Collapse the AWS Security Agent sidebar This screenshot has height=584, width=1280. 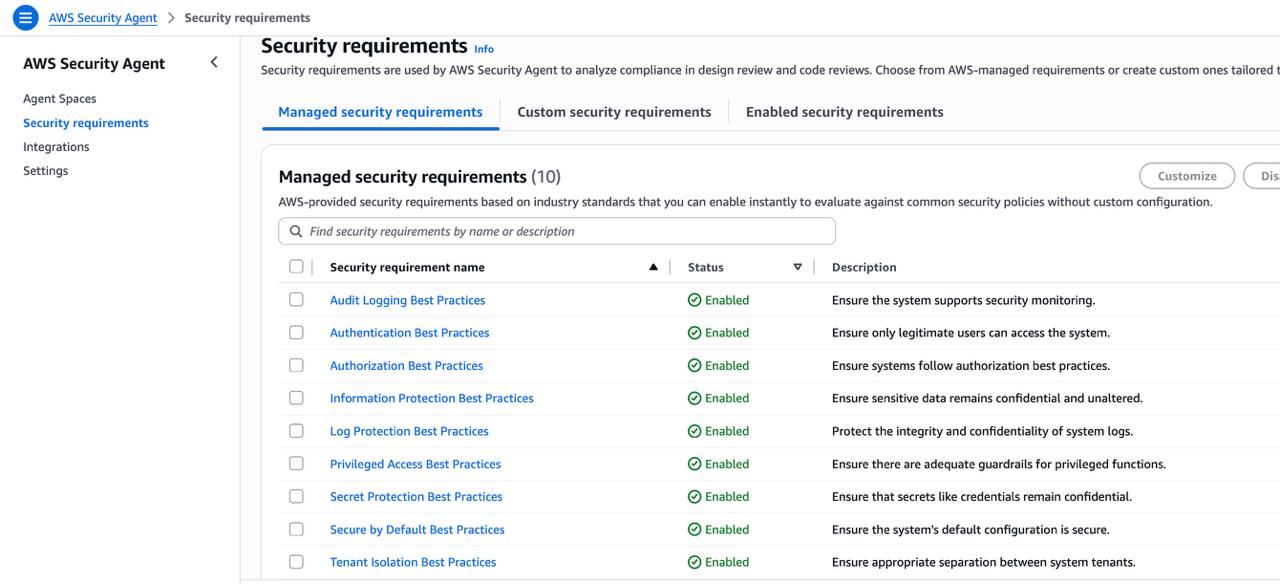click(x=213, y=63)
